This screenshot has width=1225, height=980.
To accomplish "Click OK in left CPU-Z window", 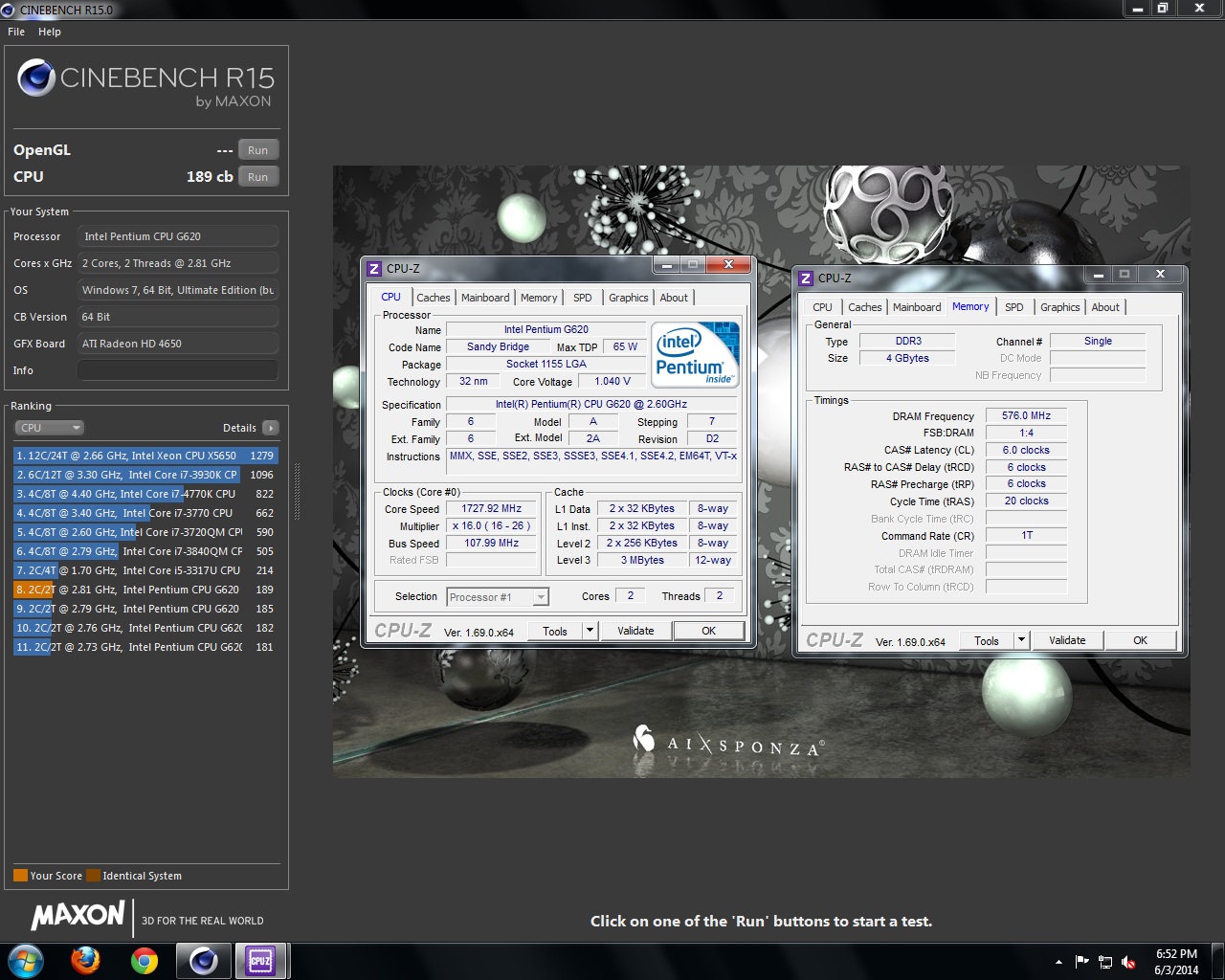I will 708,631.
